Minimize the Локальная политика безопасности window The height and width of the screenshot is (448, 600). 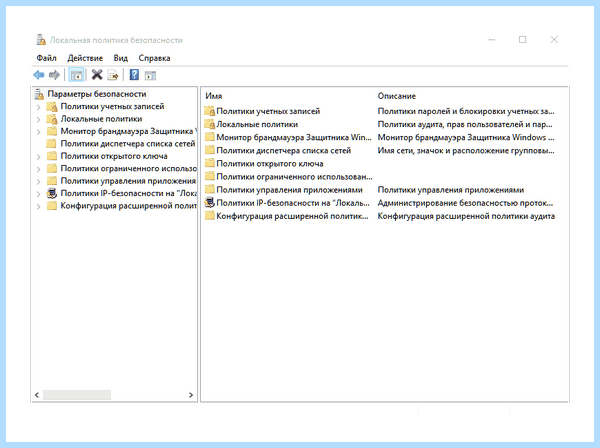point(492,39)
